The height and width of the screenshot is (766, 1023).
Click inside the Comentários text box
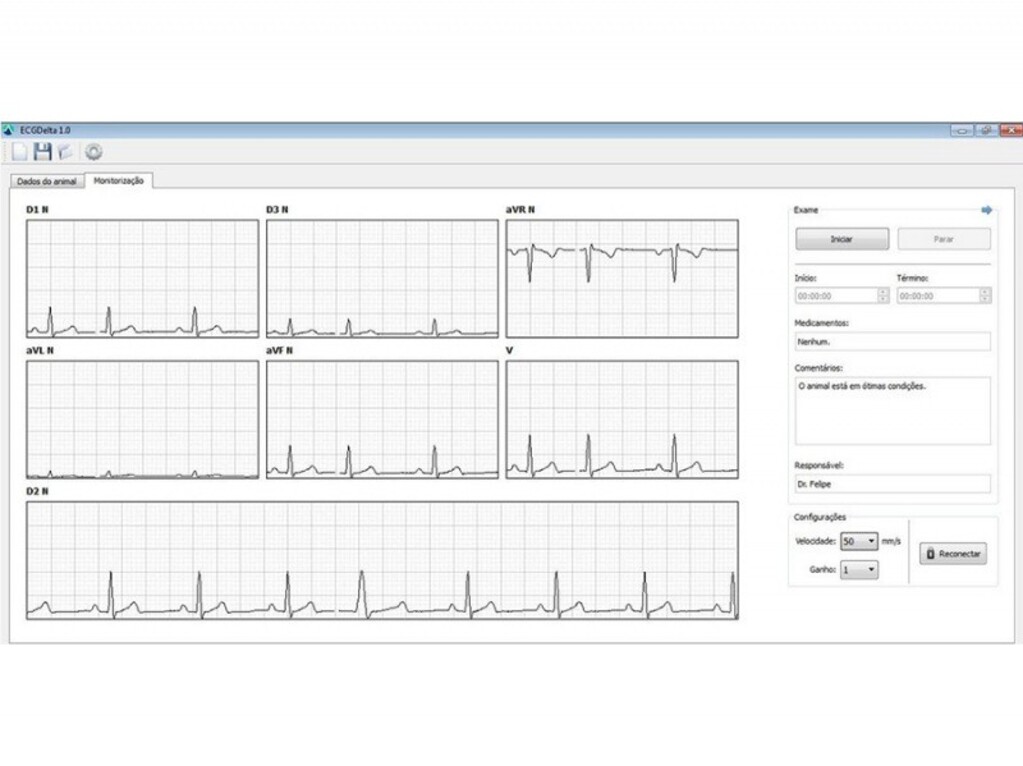(892, 410)
